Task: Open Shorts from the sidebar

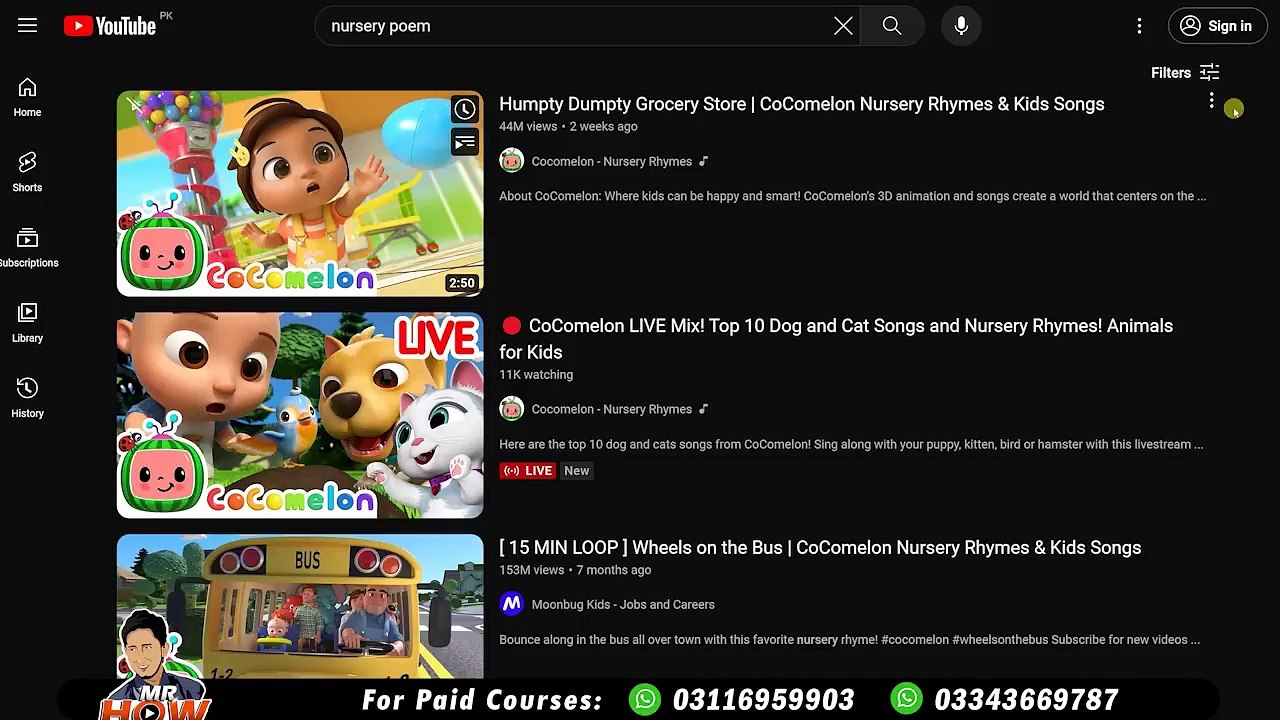Action: [27, 173]
